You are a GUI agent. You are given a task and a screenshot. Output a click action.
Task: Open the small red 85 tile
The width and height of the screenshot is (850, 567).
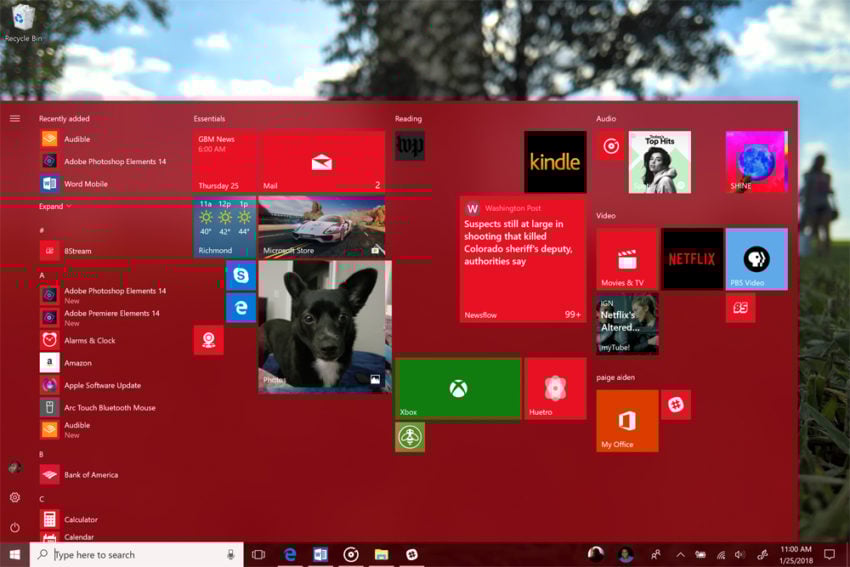(740, 308)
